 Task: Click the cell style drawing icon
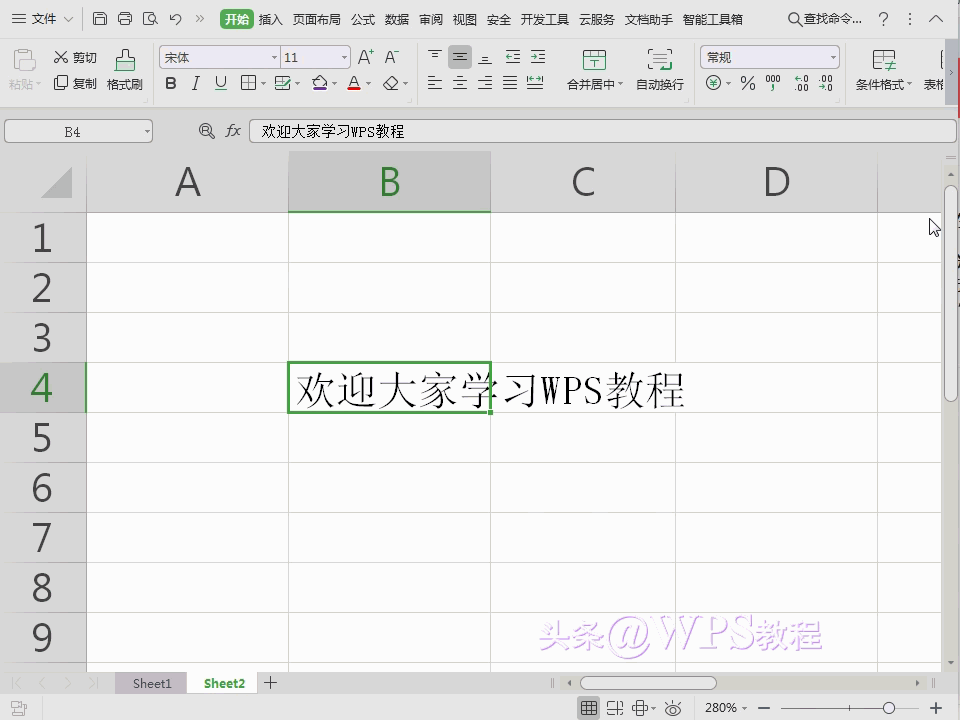(282, 83)
